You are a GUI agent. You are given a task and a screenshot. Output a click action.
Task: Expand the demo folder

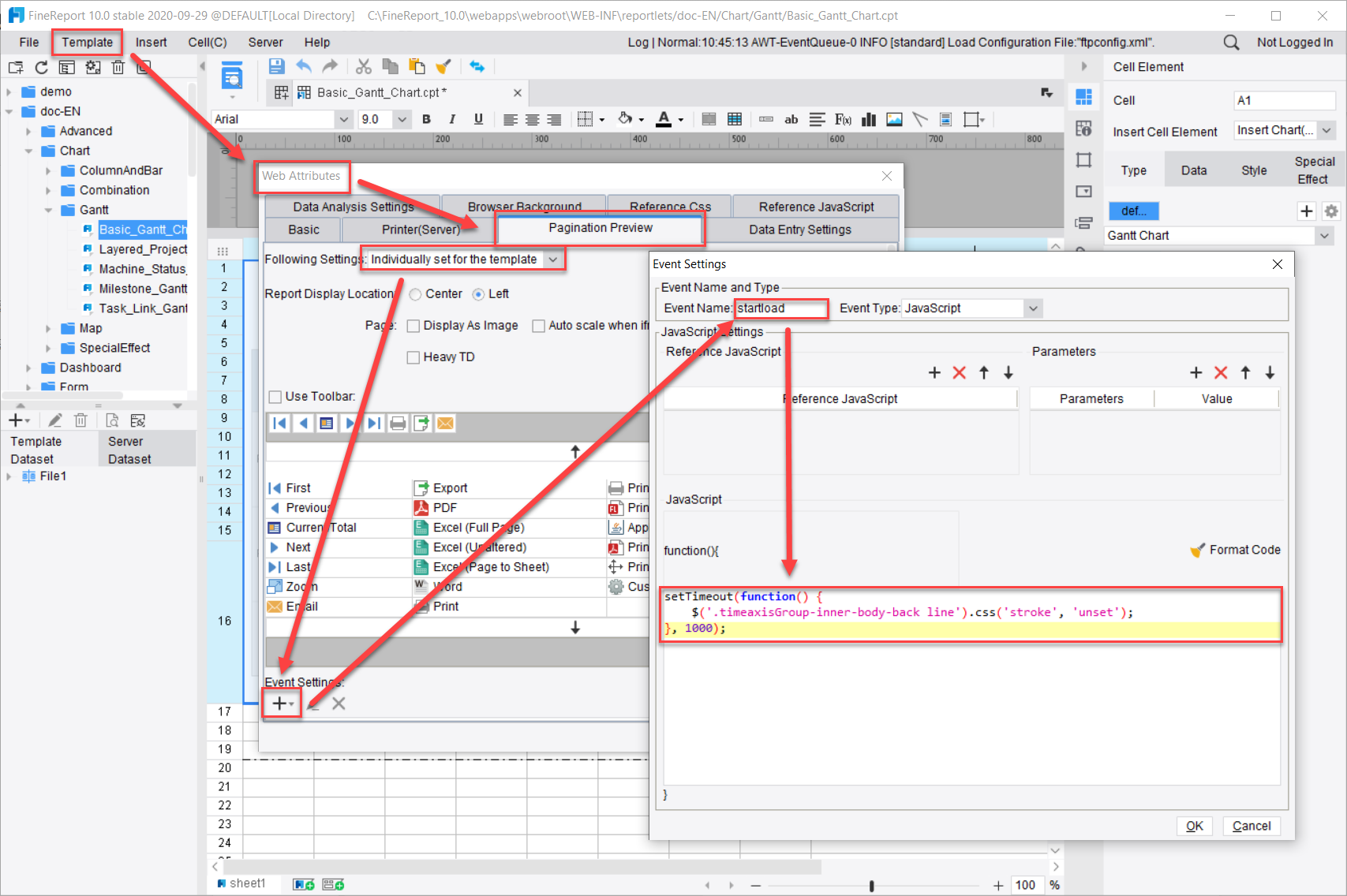point(9,91)
